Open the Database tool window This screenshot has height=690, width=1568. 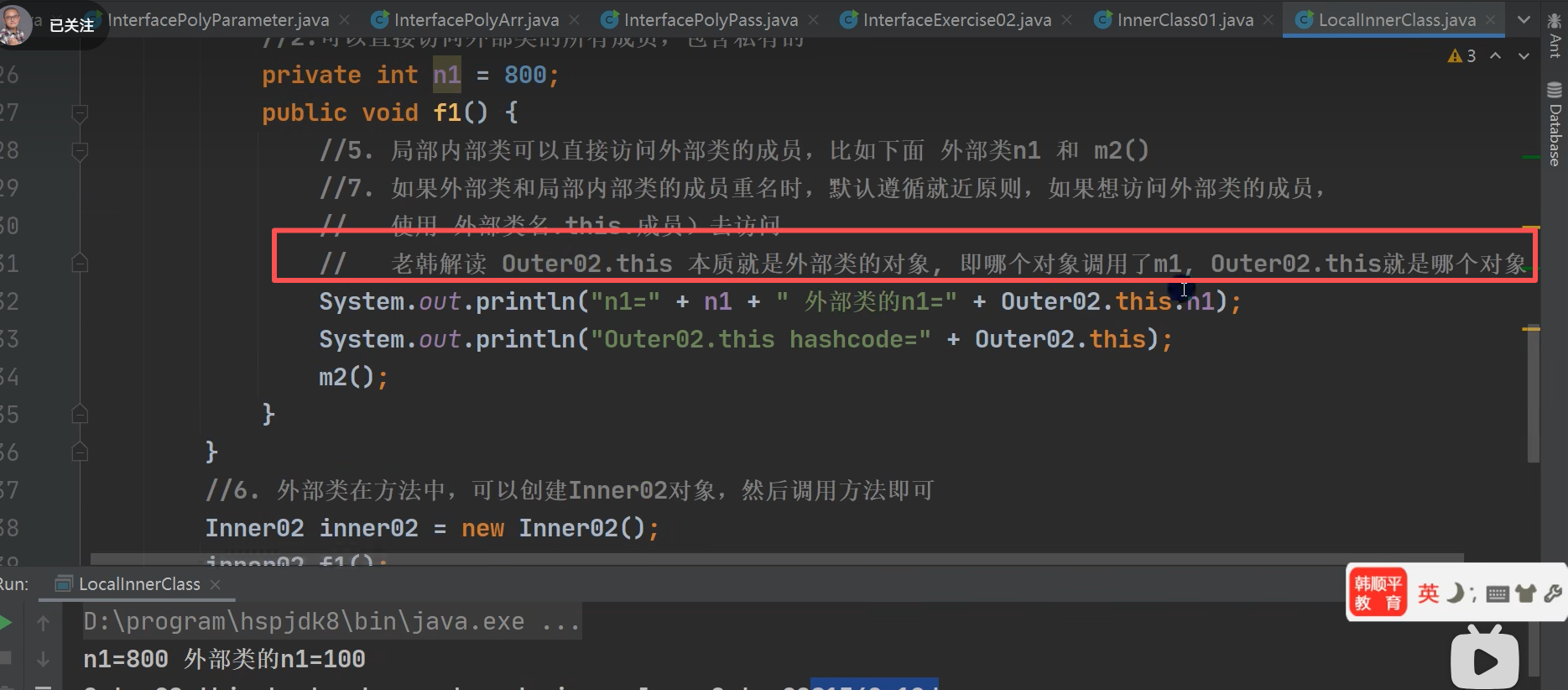[x=1555, y=125]
